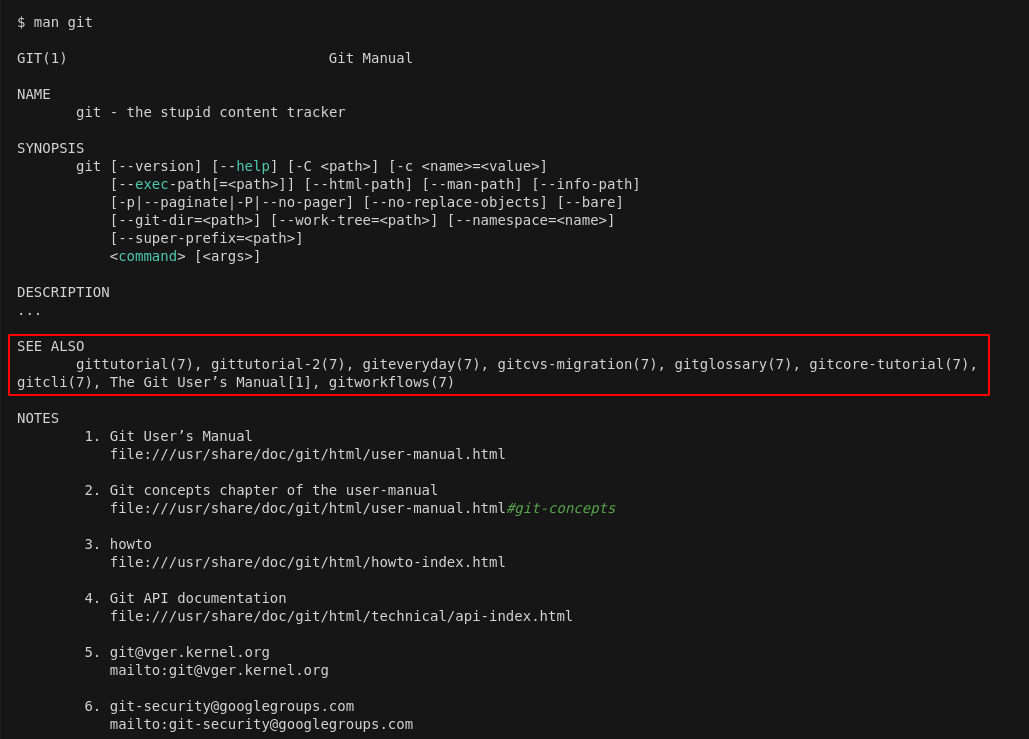Click the NAME section heading
Image resolution: width=1029 pixels, height=739 pixels.
tap(34, 95)
